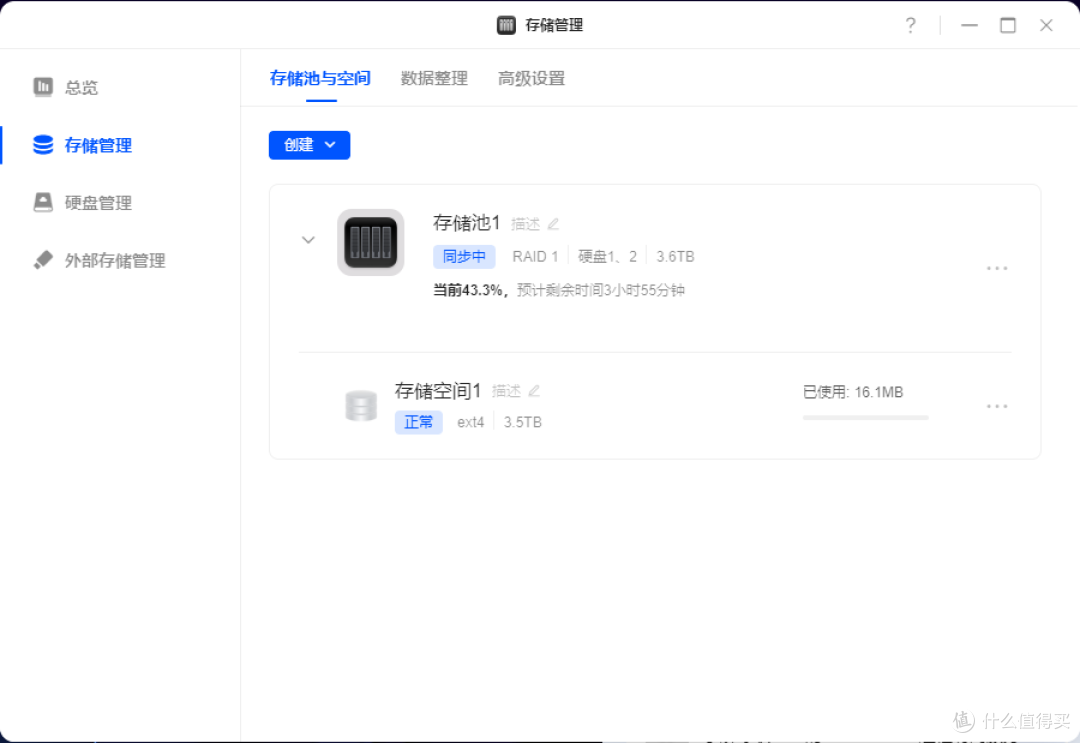The image size is (1080, 743).
Task: Click 描述 placeholder next to 存储空间1
Action: point(506,391)
